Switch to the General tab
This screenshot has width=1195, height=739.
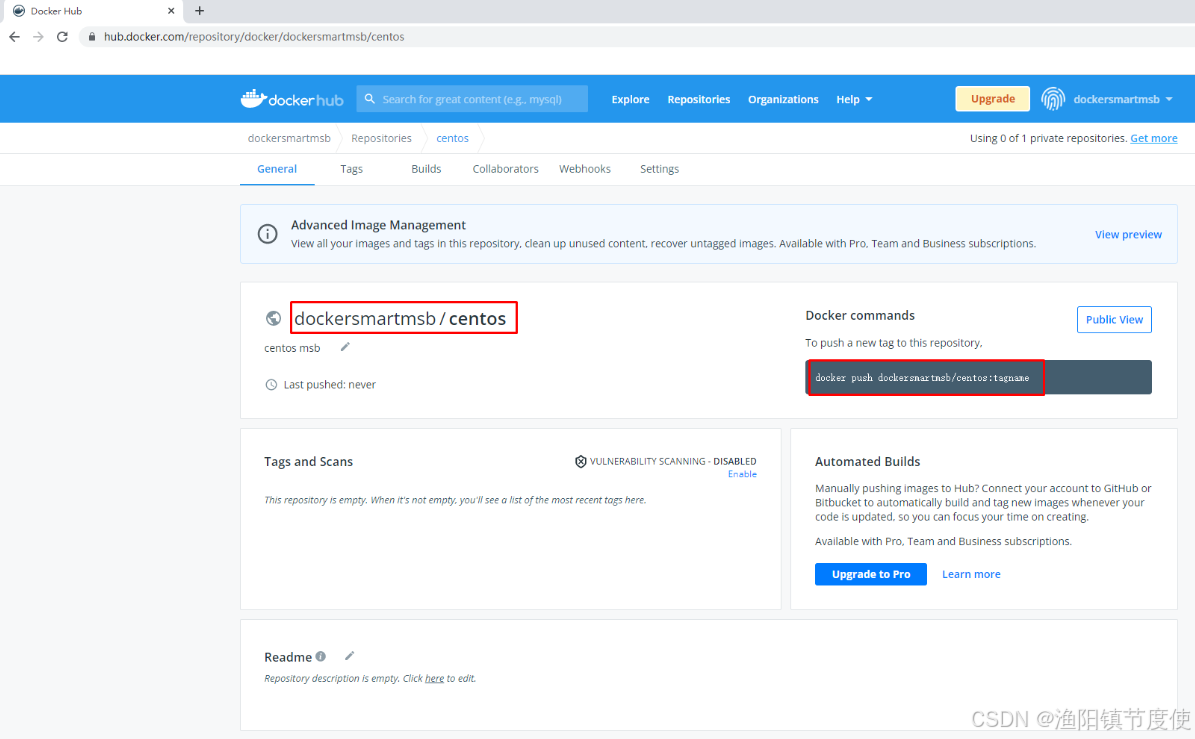(277, 169)
